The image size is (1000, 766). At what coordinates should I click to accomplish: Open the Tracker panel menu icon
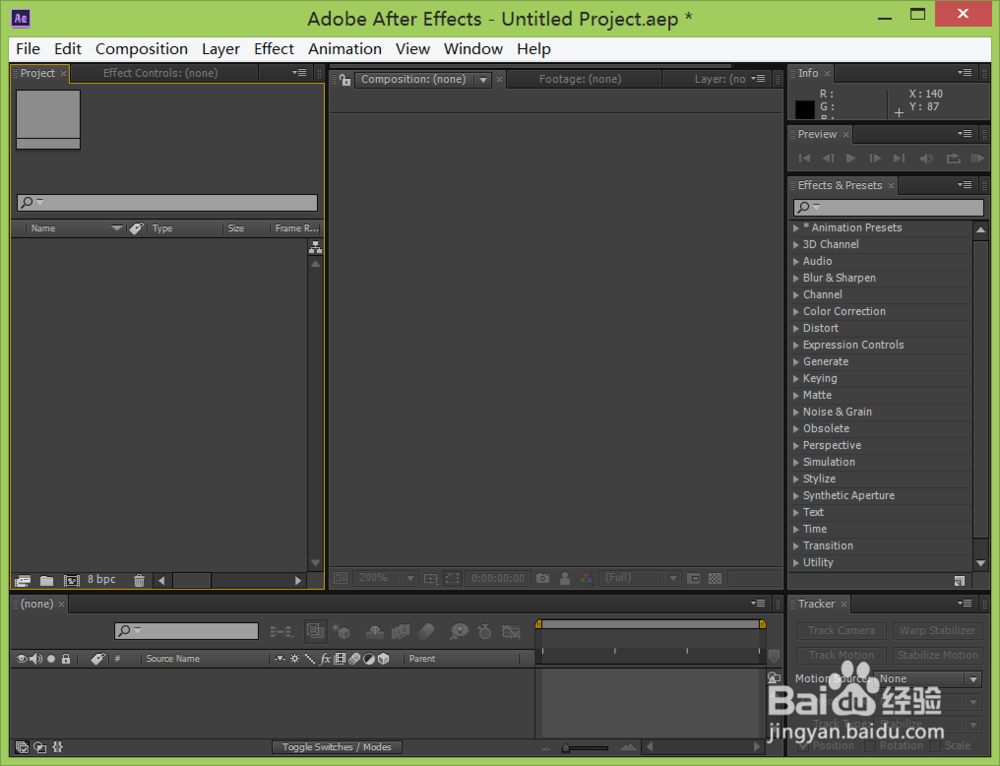(964, 603)
